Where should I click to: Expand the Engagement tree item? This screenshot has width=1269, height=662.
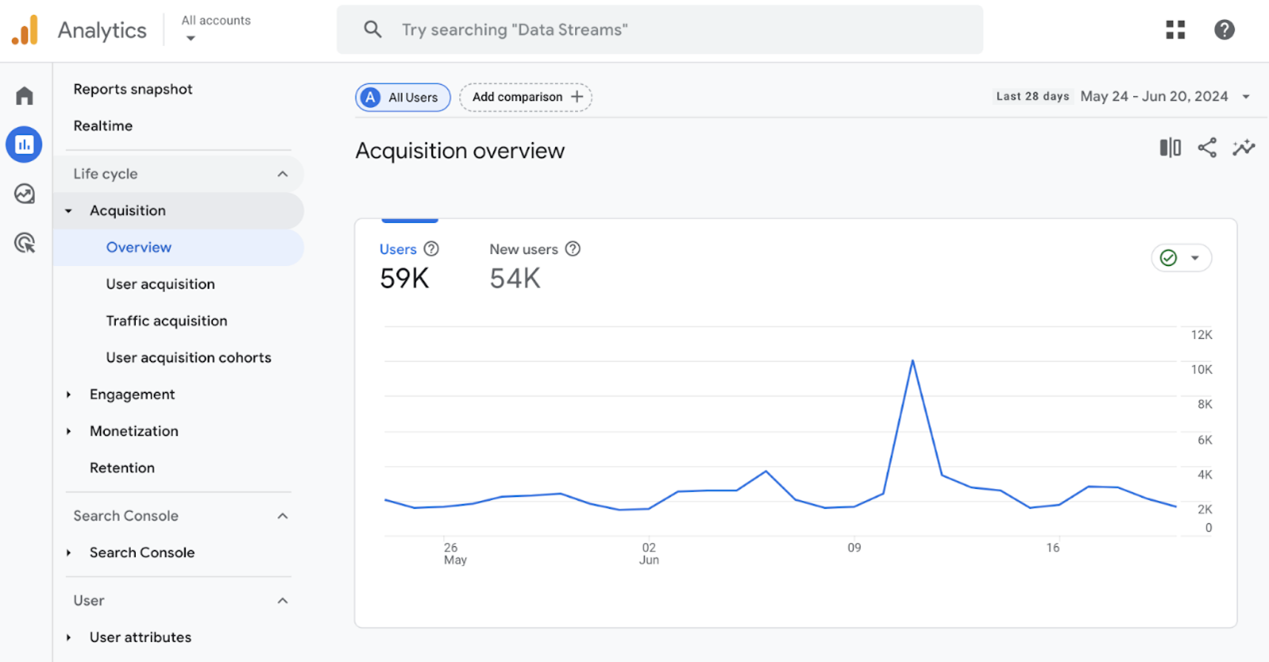[x=69, y=395]
